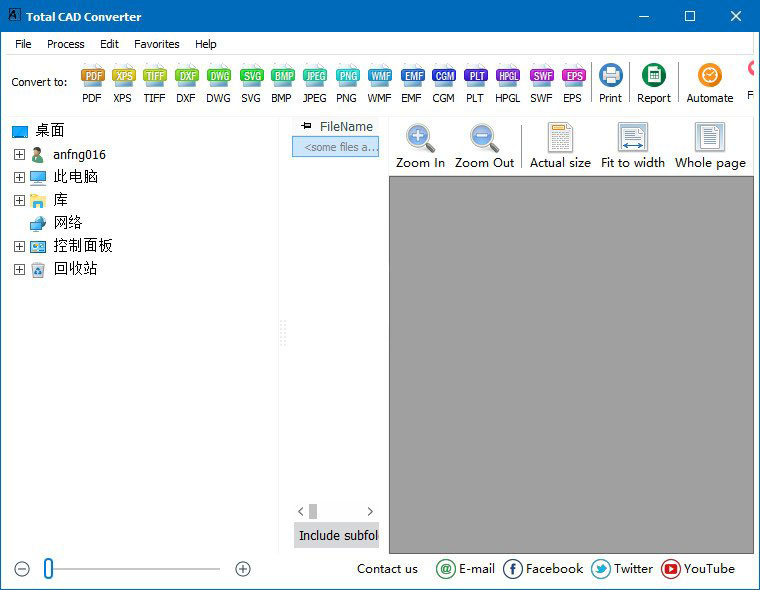Click the Include subfolders button
The height and width of the screenshot is (590, 760).
coord(336,535)
